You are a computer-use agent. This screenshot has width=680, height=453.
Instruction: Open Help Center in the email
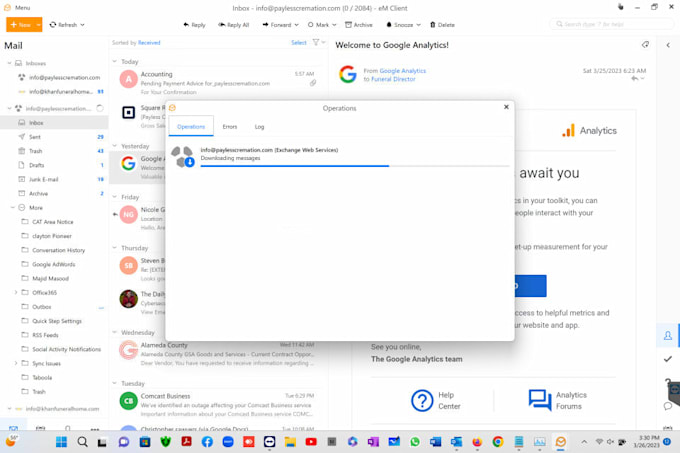436,400
